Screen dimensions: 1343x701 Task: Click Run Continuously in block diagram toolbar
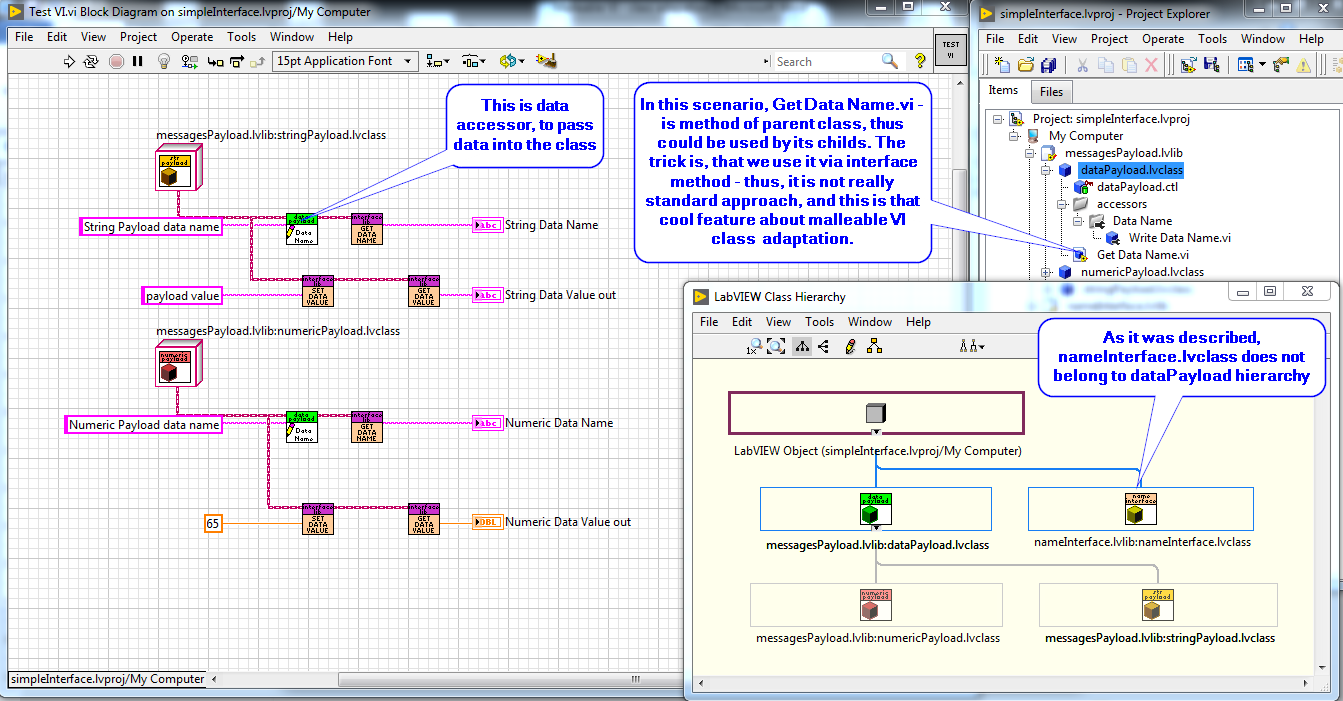[x=91, y=62]
